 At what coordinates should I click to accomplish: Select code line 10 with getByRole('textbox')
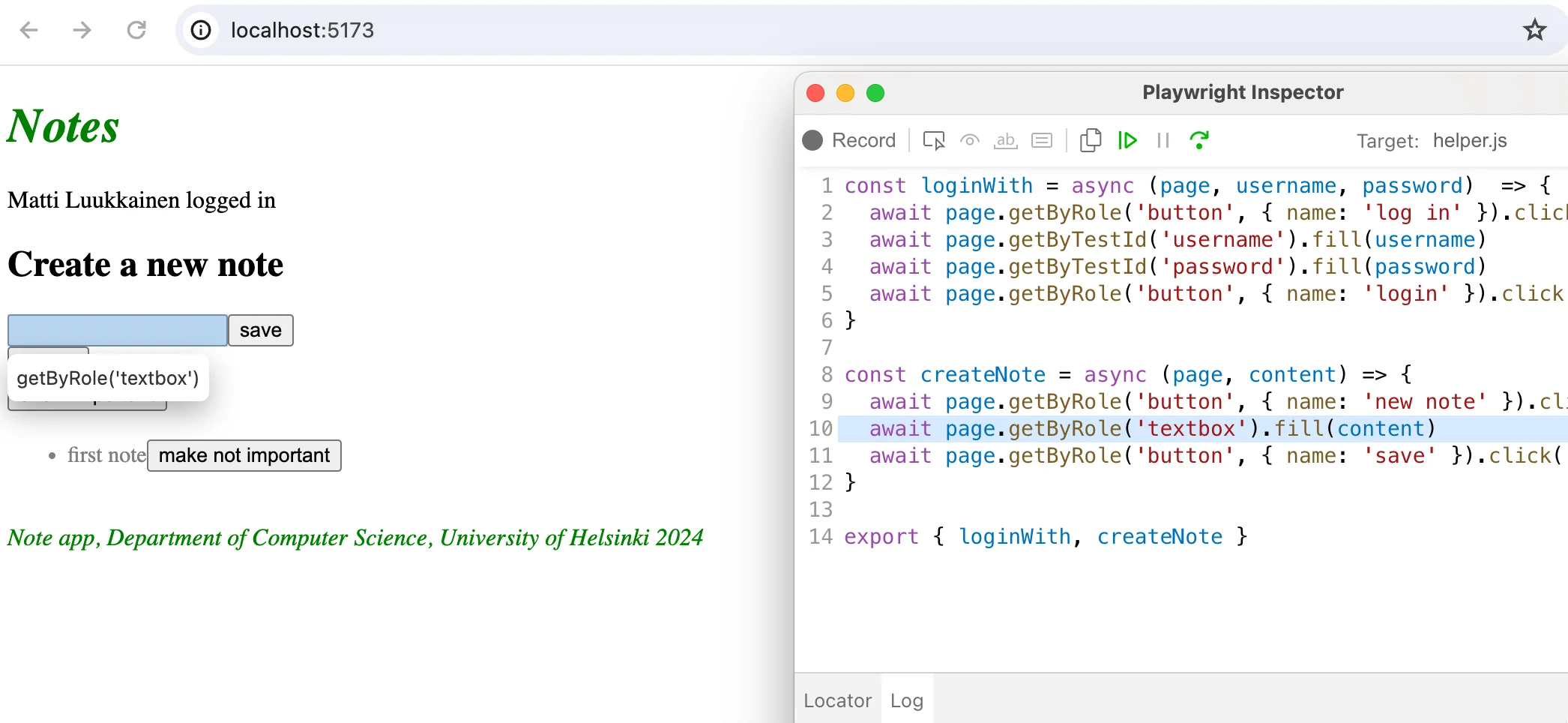[1203, 428]
